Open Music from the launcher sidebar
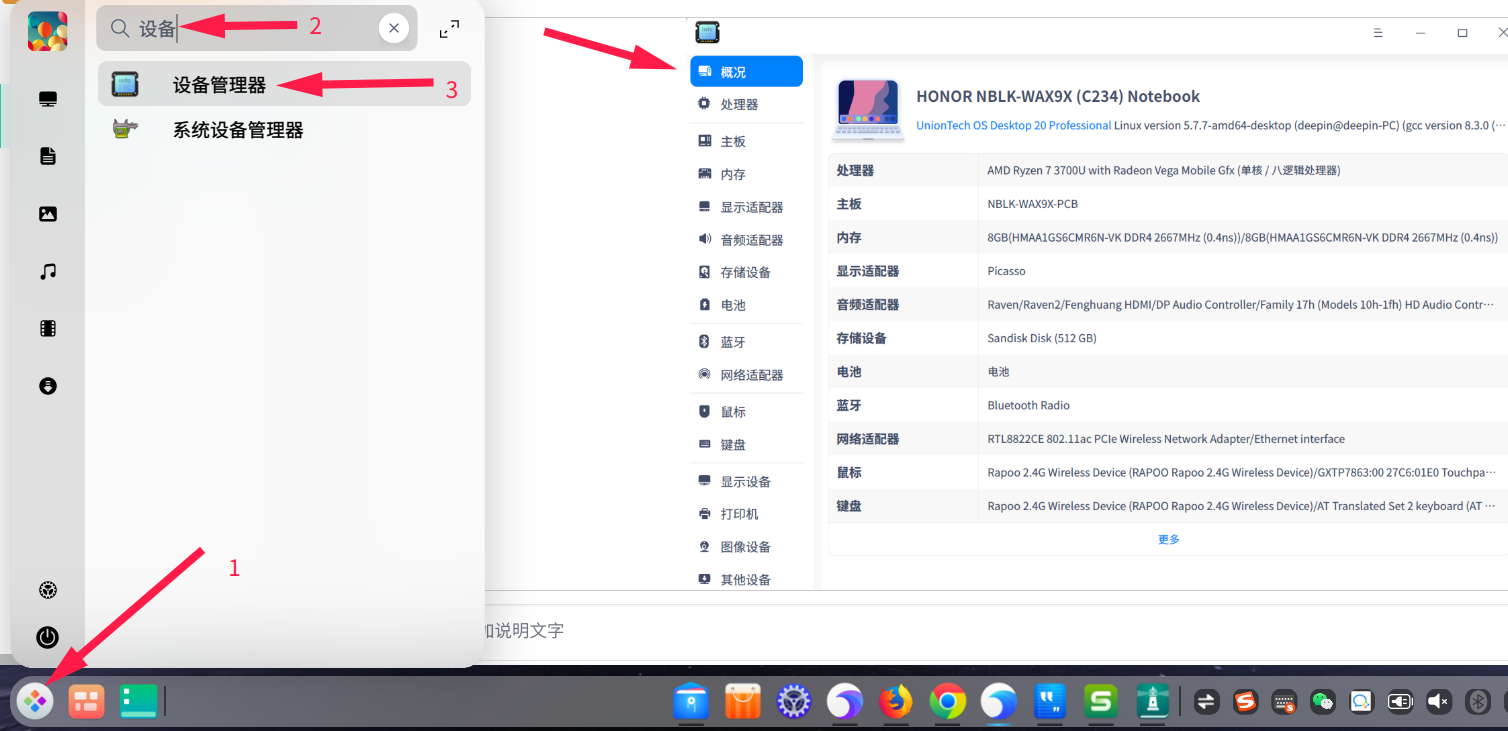 point(48,271)
